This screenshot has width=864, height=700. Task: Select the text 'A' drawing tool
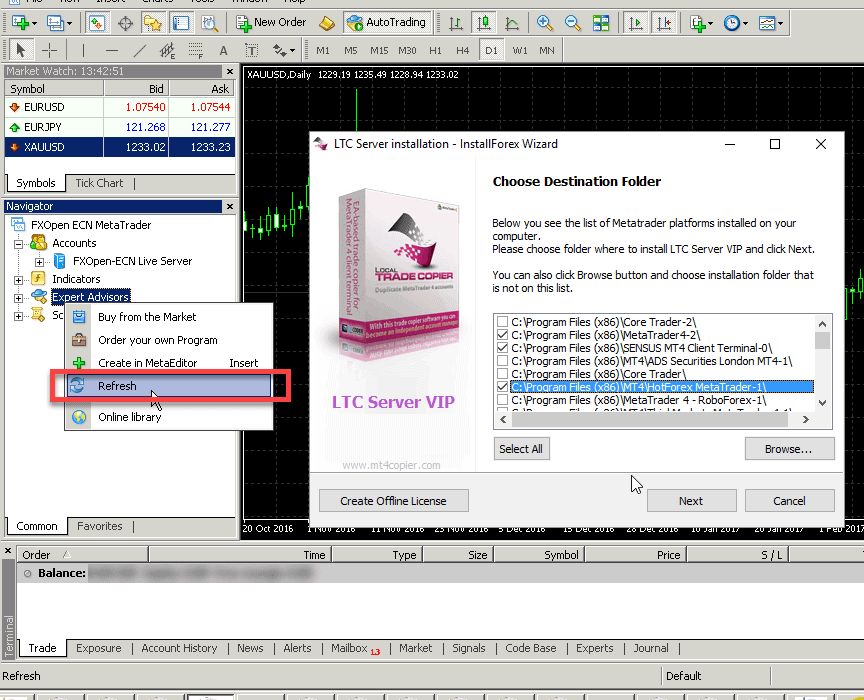tap(223, 51)
